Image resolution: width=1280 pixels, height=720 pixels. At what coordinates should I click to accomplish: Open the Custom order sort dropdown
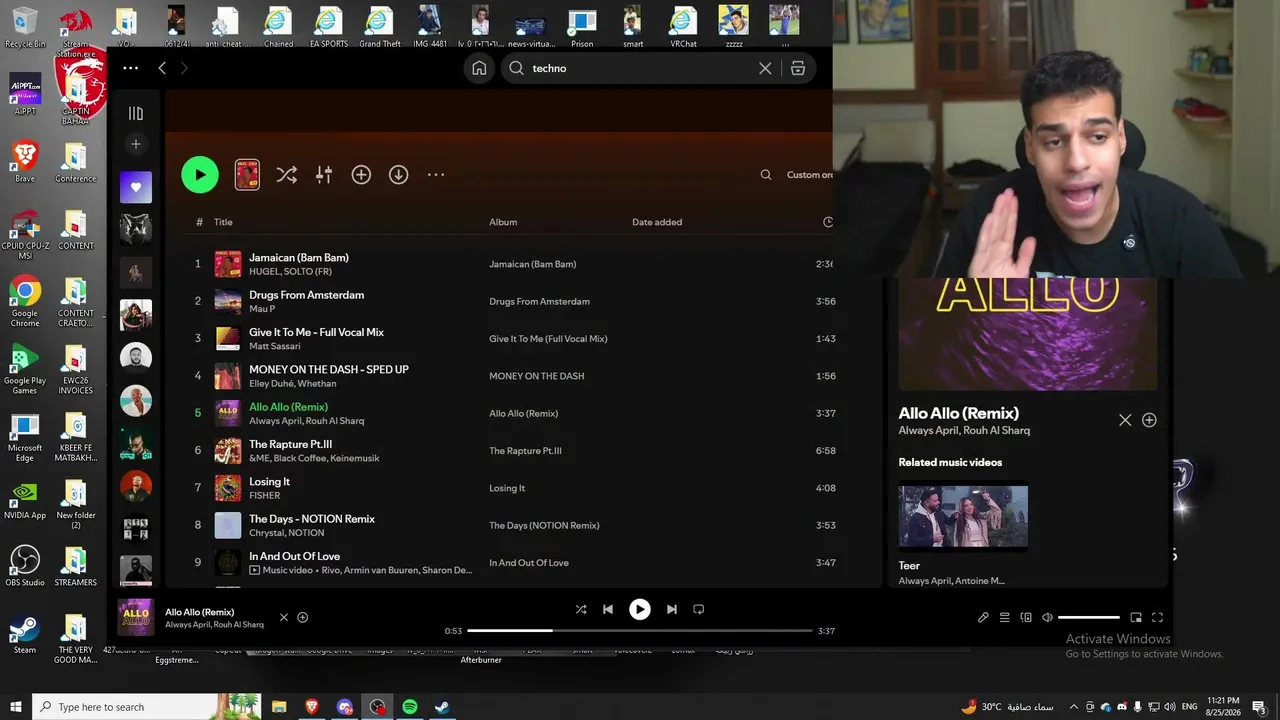[x=809, y=175]
